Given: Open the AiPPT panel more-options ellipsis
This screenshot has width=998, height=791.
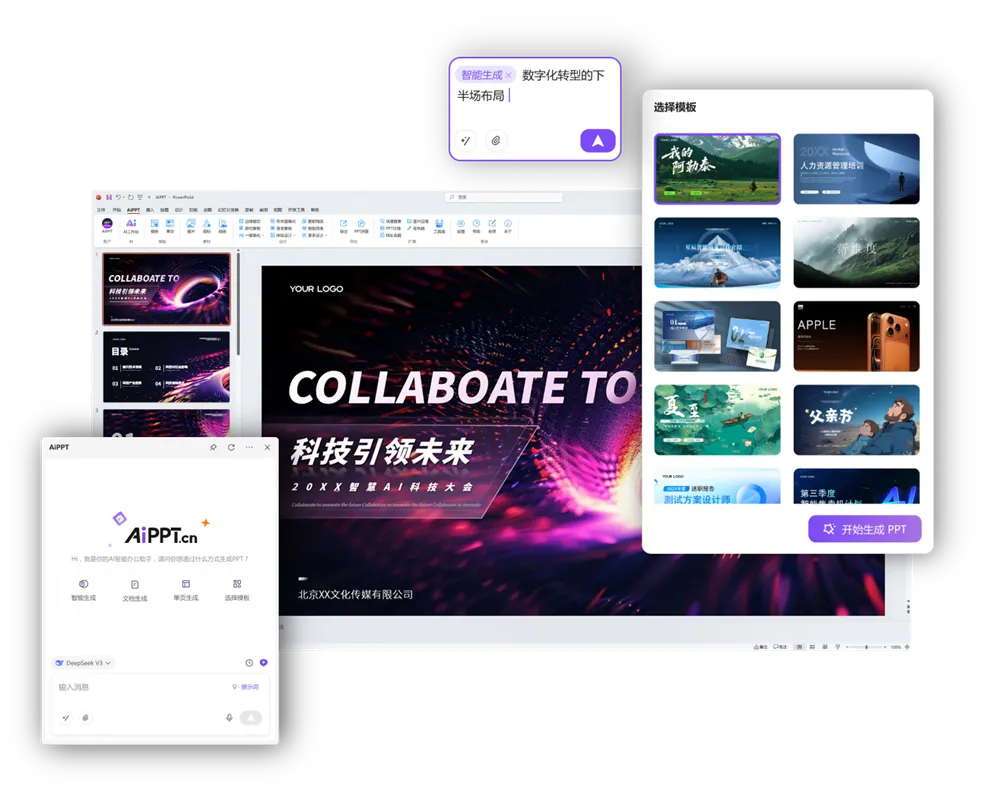Looking at the screenshot, I should tap(250, 447).
